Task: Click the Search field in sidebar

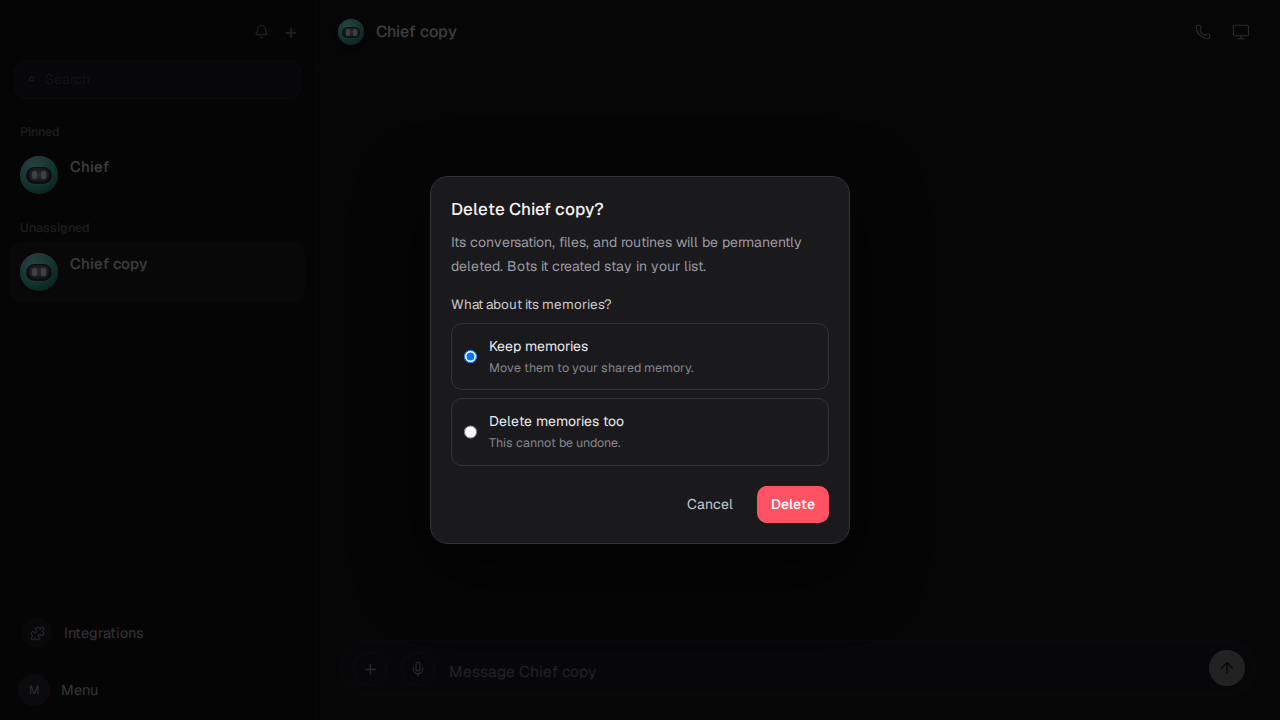Action: [158, 79]
